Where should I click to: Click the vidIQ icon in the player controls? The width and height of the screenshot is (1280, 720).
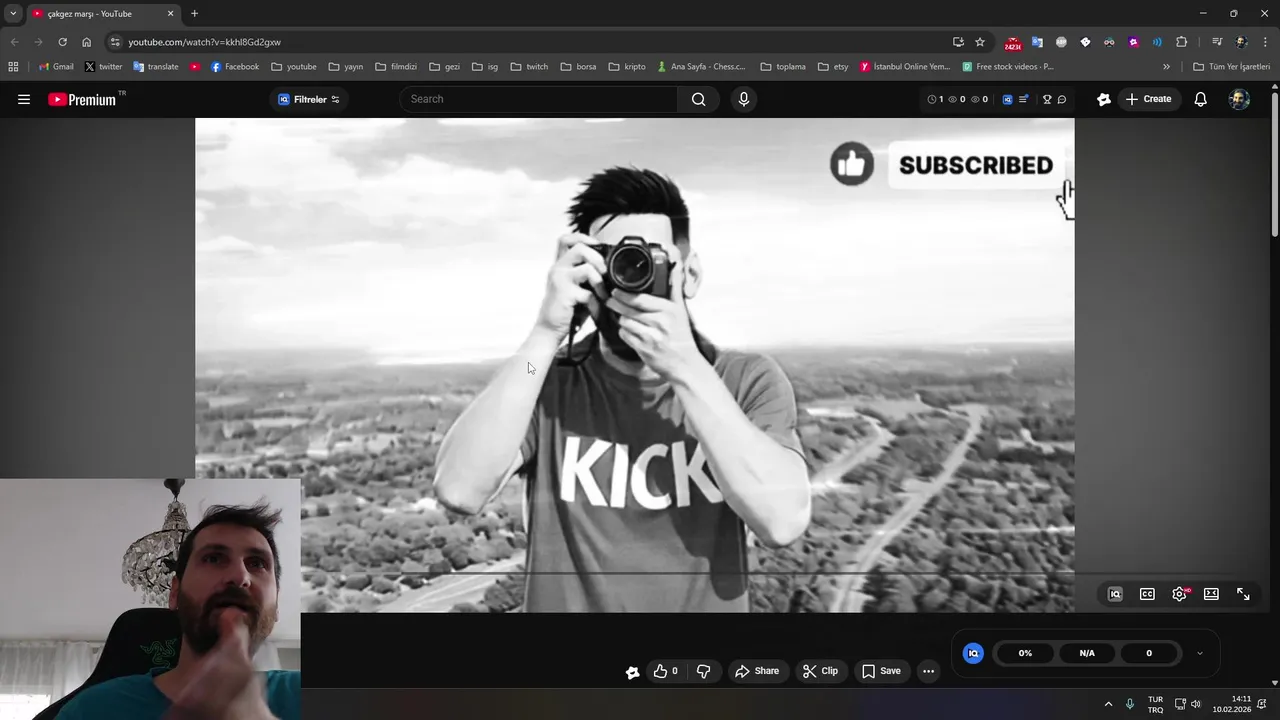[1115, 594]
